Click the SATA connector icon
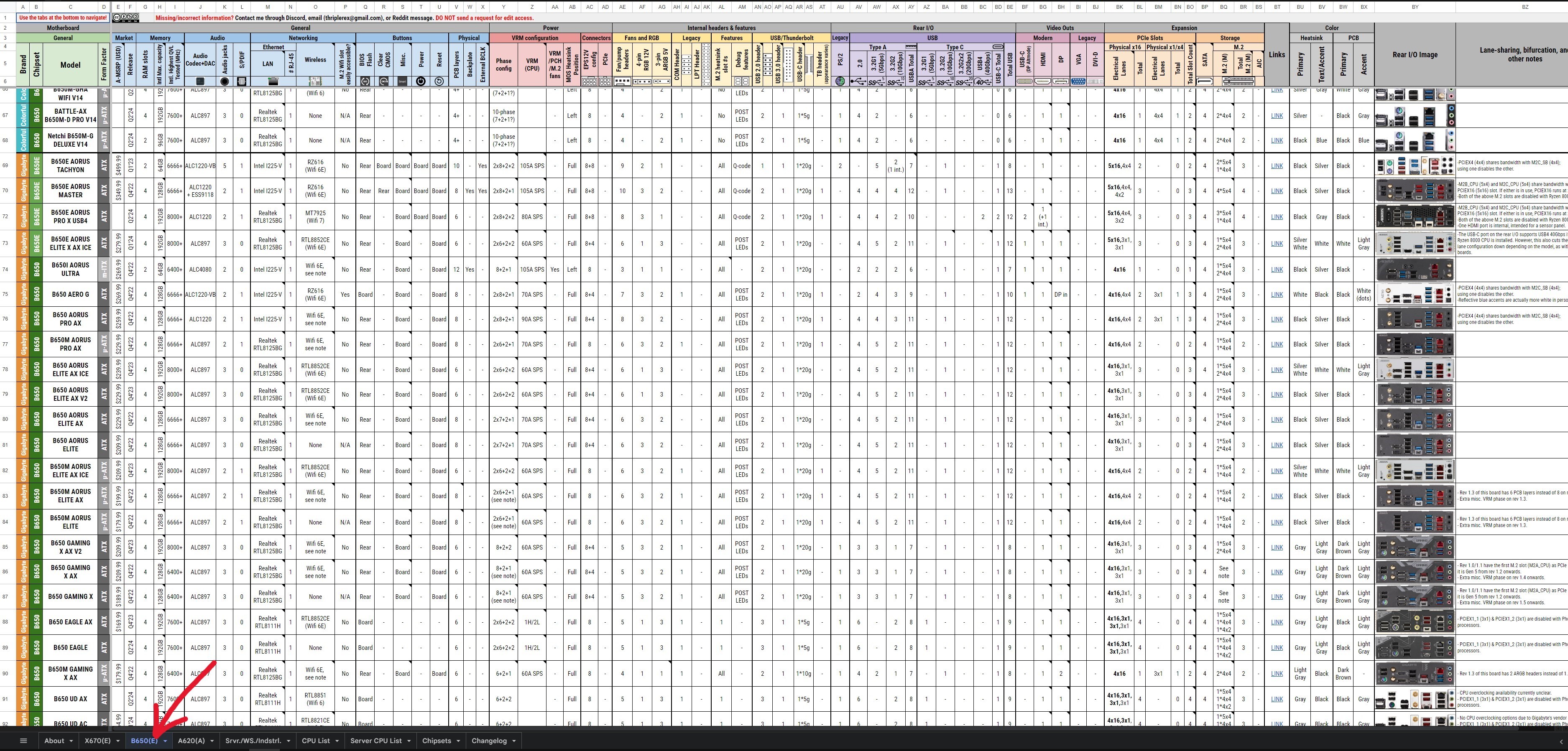Viewport: 1568px width, 751px height. tap(1205, 81)
